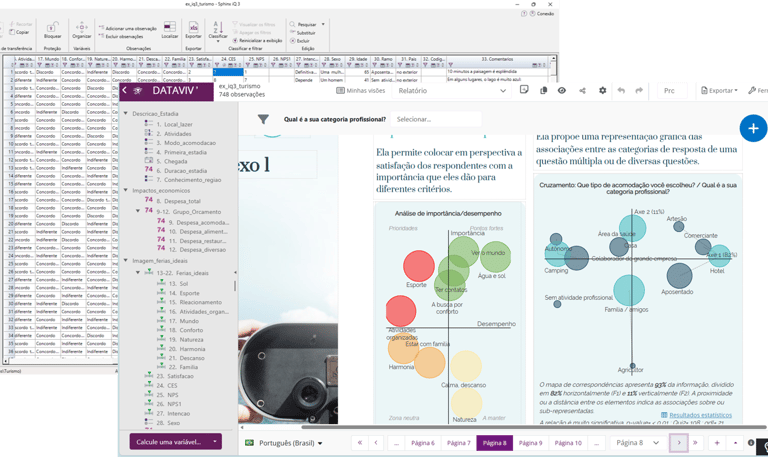Viewport: 768px width, 457px height.
Task: Collapse the Imagem_ferias_ideais tree group
Action: [x=126, y=261]
